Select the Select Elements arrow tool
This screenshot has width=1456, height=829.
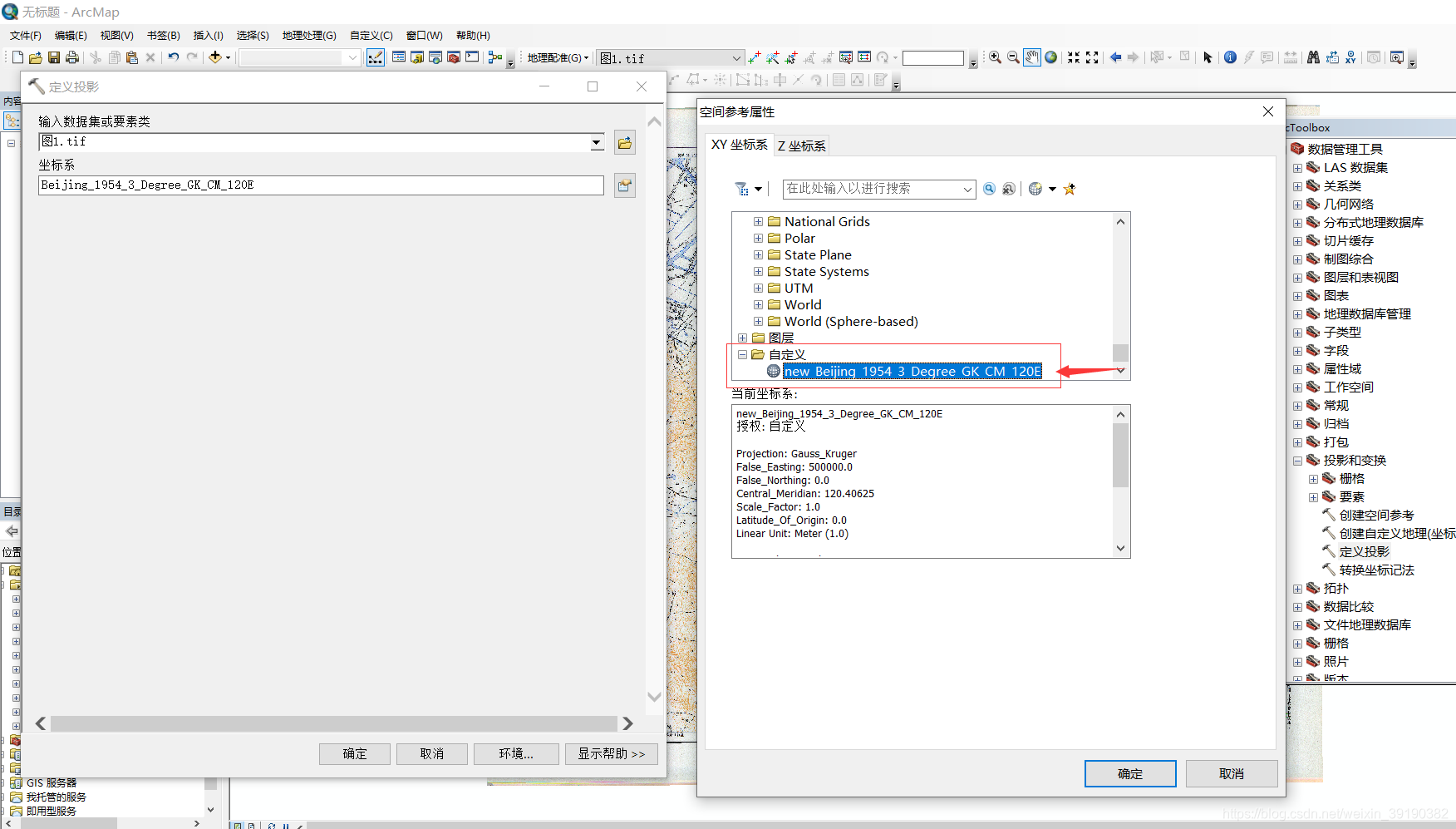tap(1208, 57)
